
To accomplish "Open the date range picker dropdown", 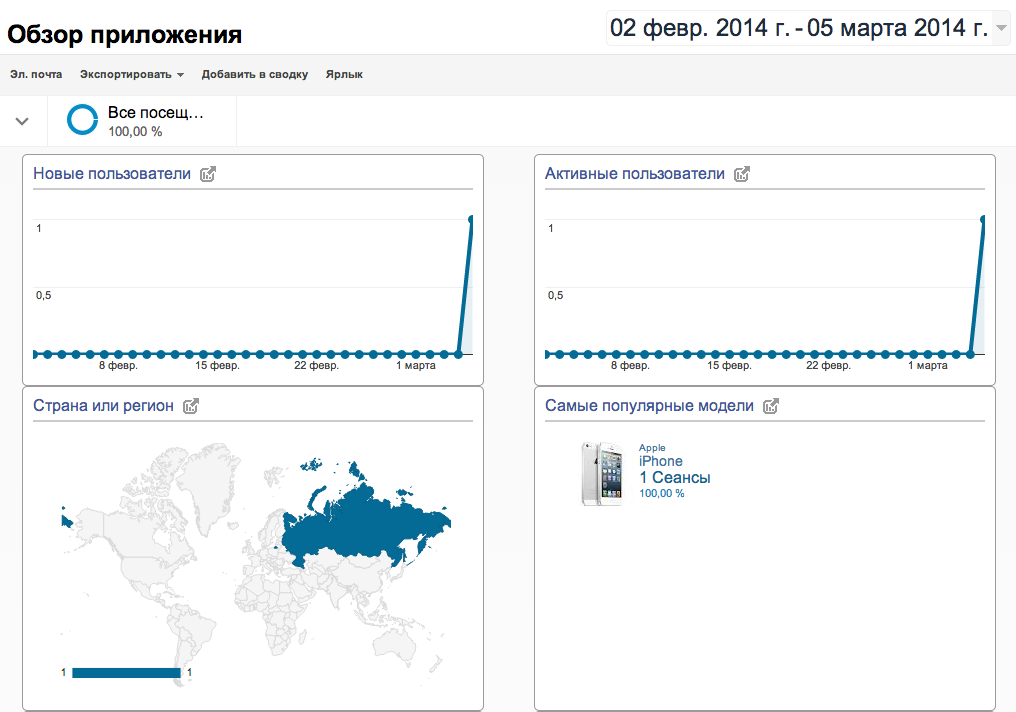I will (x=808, y=28).
